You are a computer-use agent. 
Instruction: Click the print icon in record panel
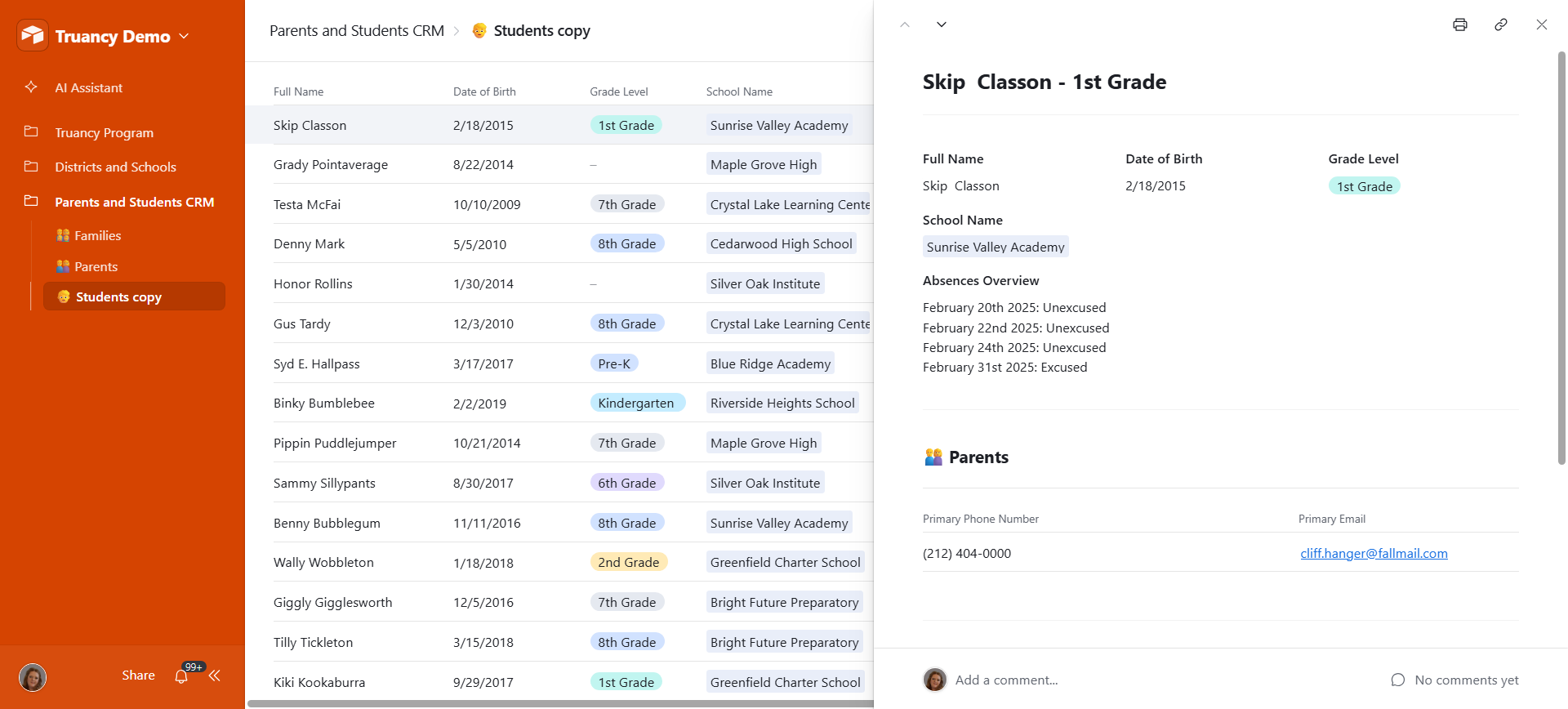[1459, 25]
